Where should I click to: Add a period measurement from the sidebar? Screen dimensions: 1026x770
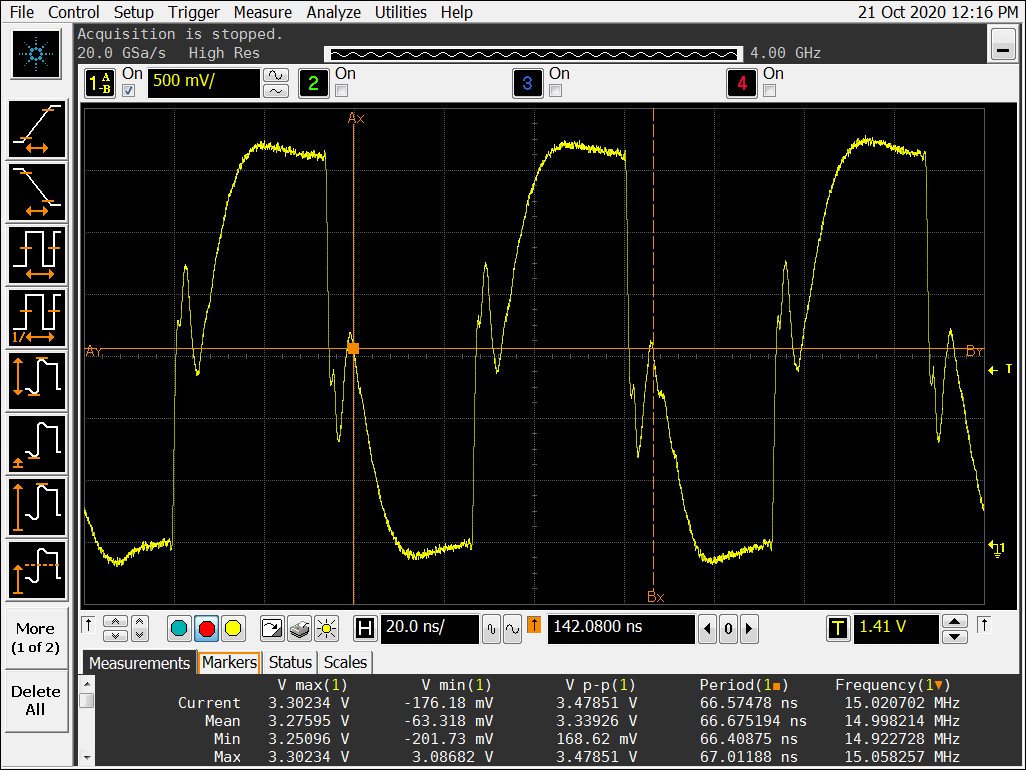click(37, 255)
